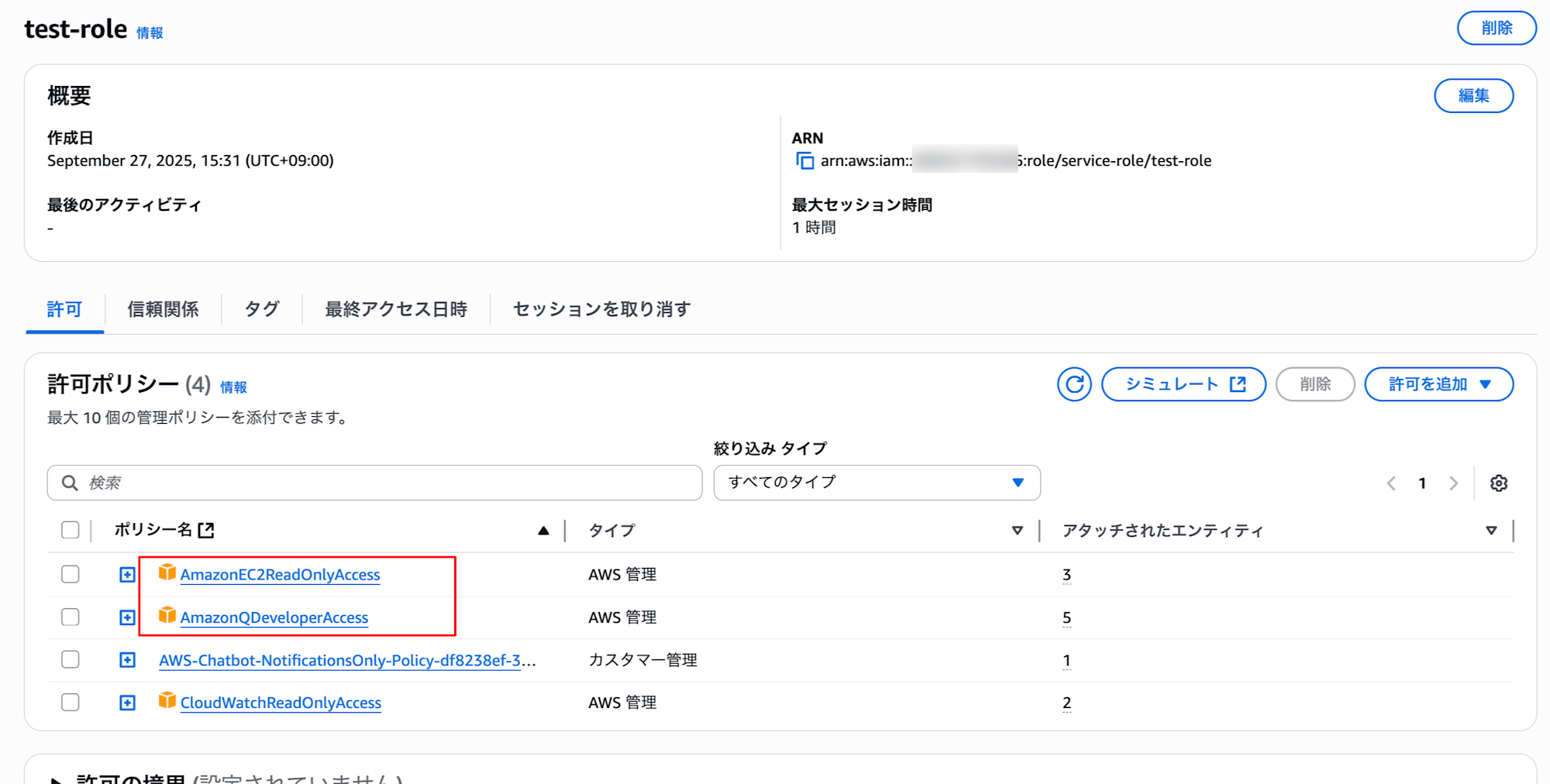
Task: Switch to the 最終アクセス日時 tab
Action: coord(396,310)
